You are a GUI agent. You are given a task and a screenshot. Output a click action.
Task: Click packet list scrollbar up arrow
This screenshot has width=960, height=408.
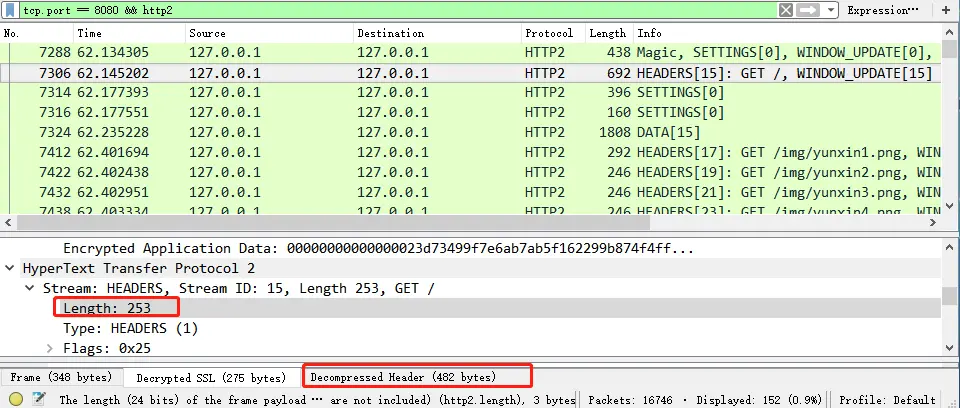pyautogui.click(x=950, y=32)
